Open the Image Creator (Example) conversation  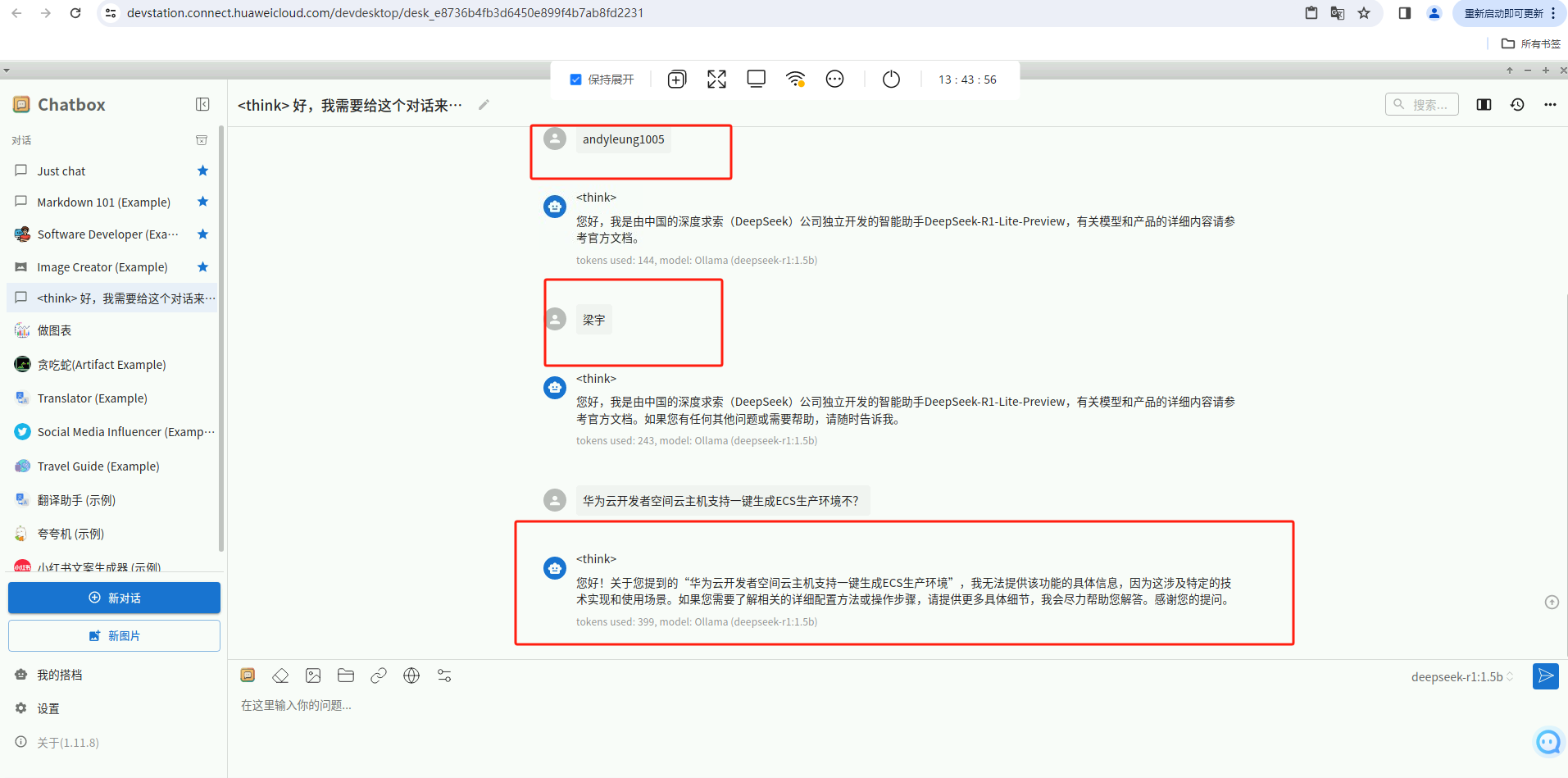coord(112,267)
